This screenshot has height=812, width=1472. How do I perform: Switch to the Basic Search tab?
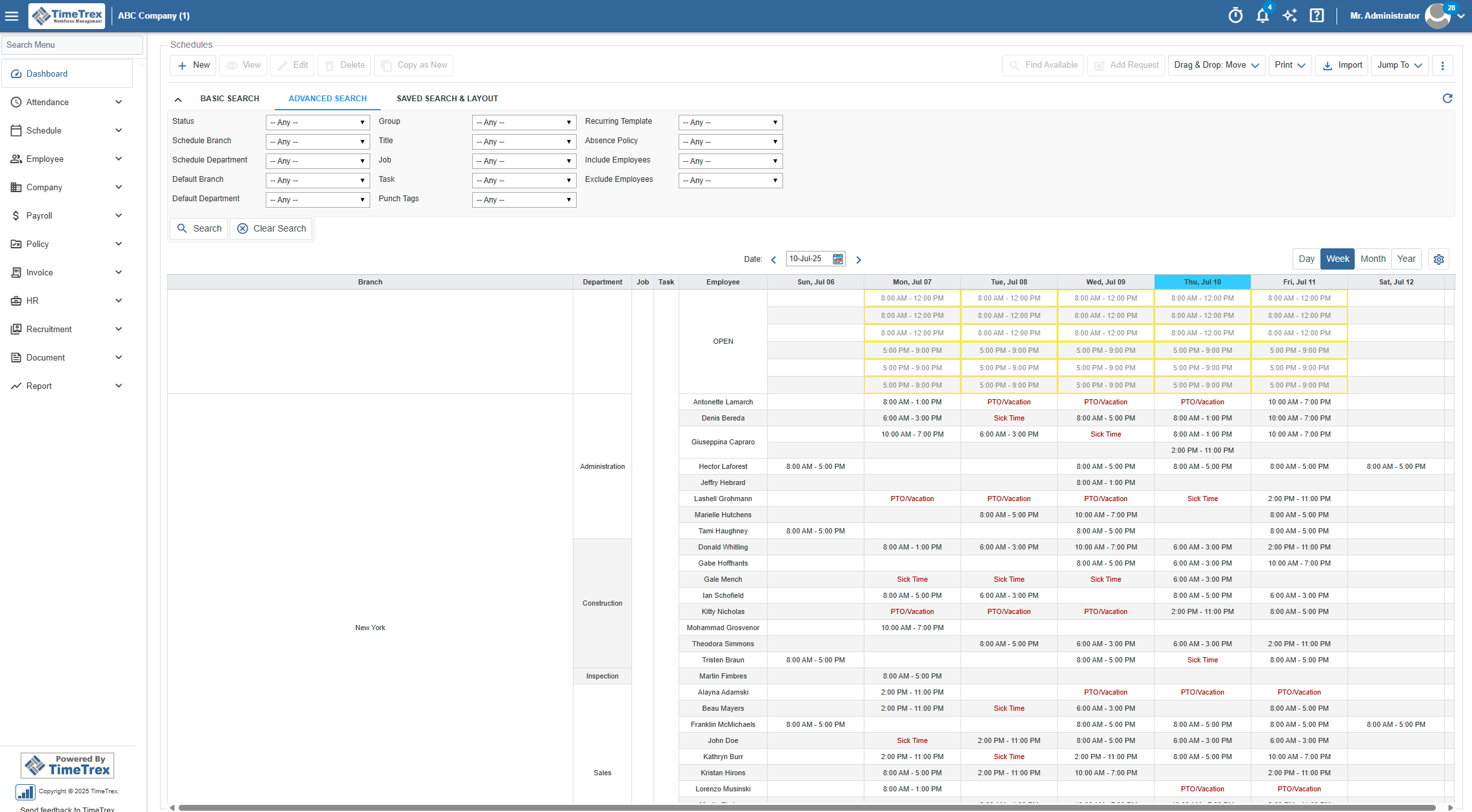pos(230,99)
